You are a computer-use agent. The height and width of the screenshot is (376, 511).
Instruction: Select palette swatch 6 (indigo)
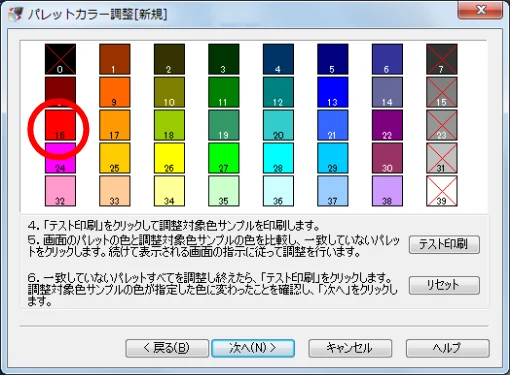[x=387, y=59]
